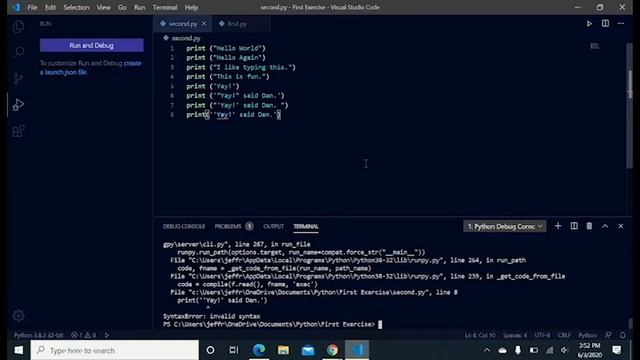Viewport: 640px width, 360px height.
Task: Open the Run menu
Action: [140, 7]
